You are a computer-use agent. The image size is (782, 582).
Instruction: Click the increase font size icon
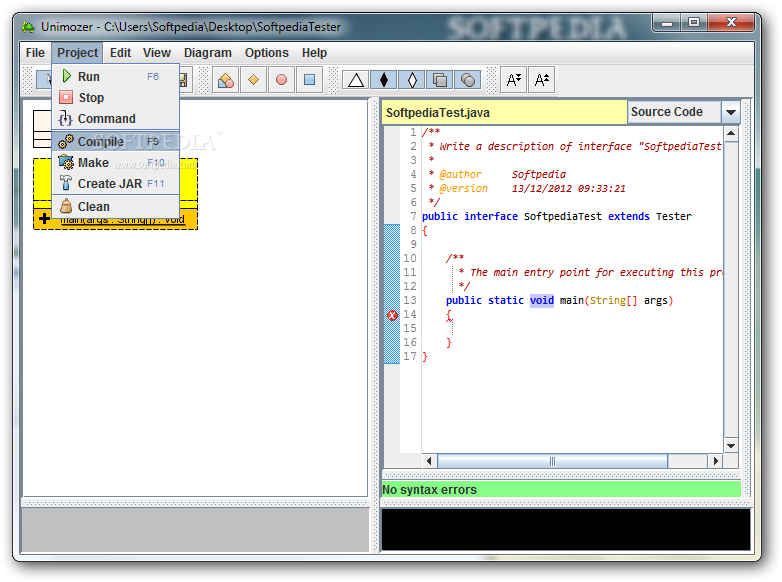542,80
